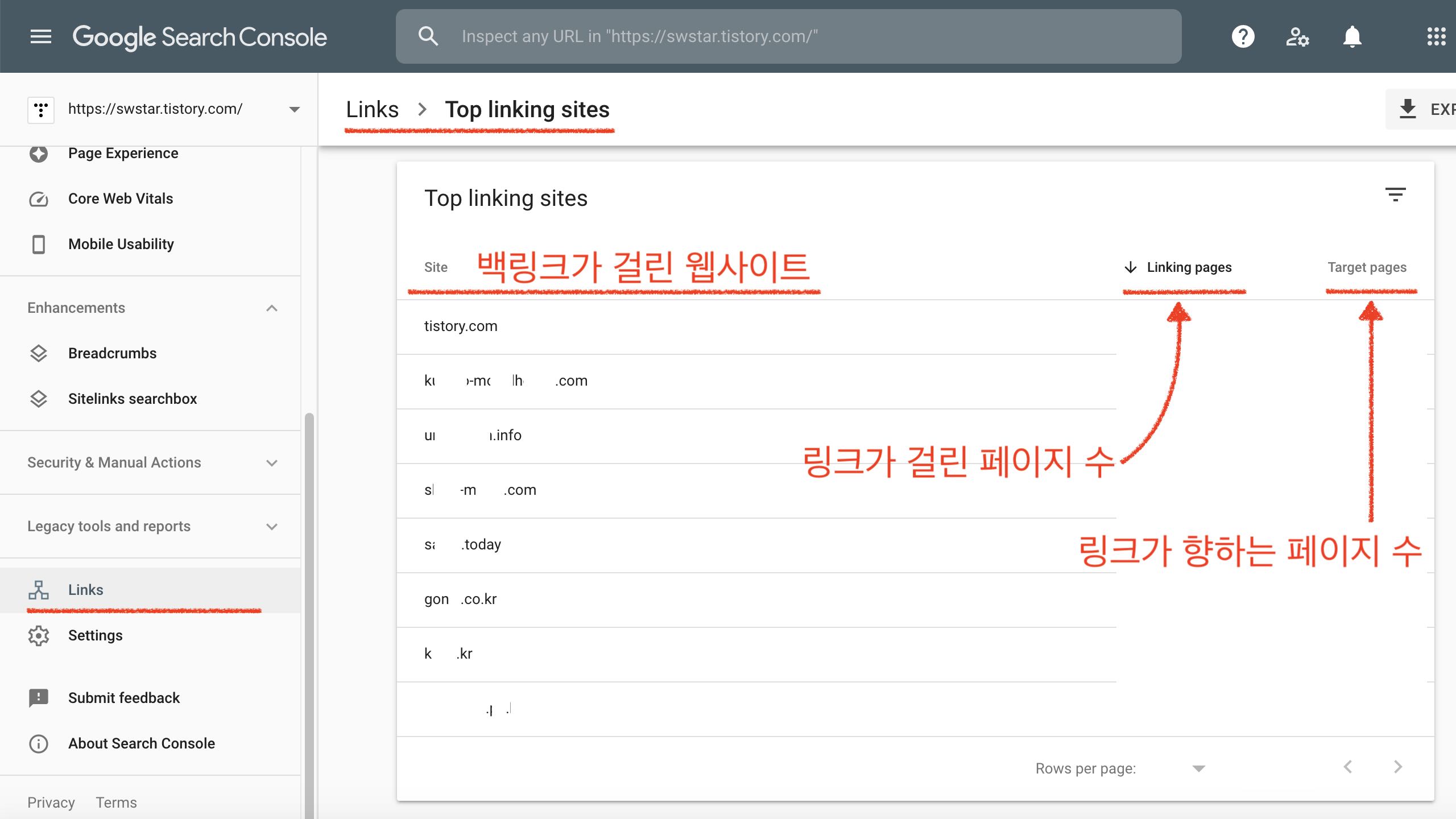Screen dimensions: 1456x819
Task: Click the filter icon in table header
Action: [x=1395, y=195]
